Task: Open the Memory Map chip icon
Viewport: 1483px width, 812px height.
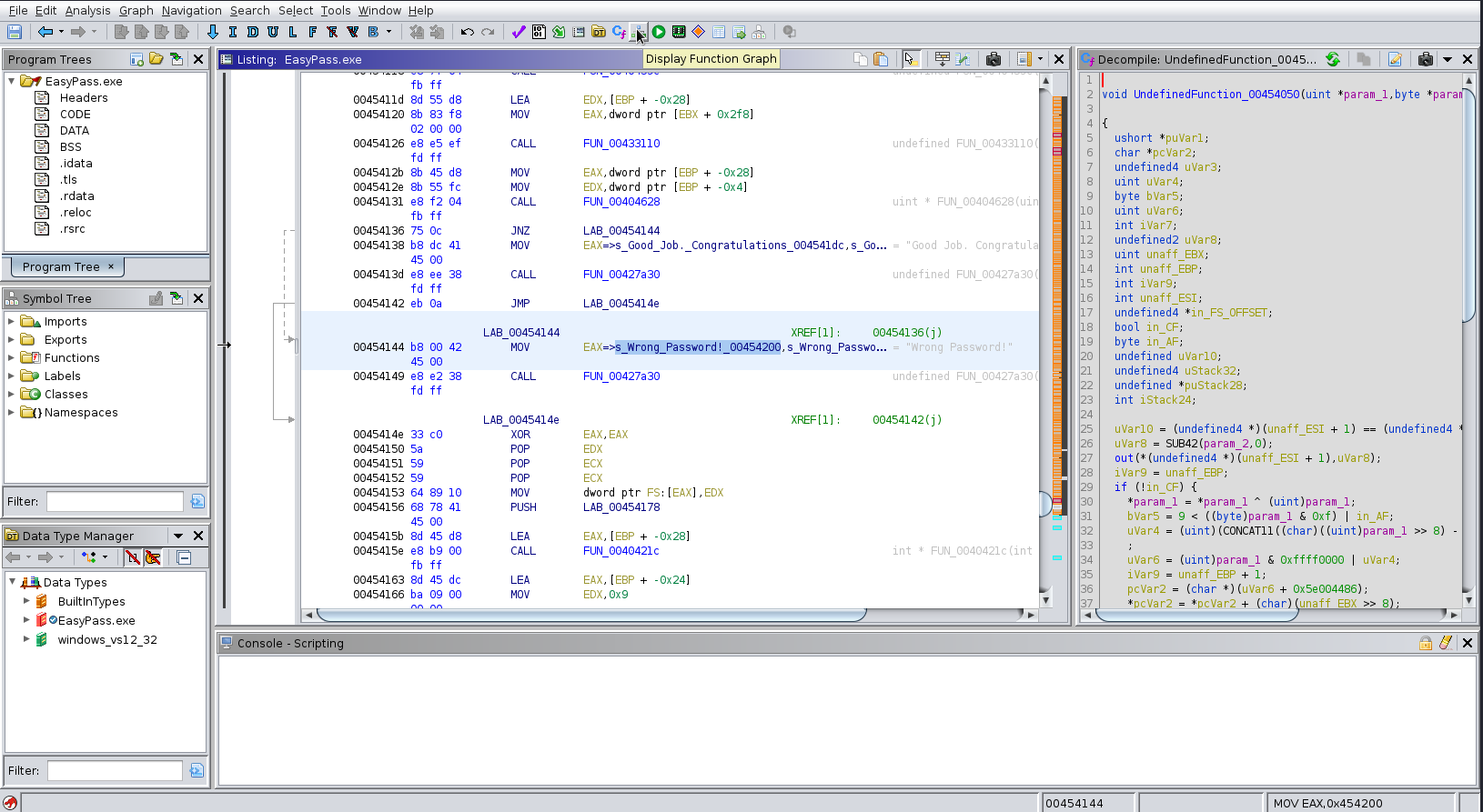Action: tap(679, 32)
